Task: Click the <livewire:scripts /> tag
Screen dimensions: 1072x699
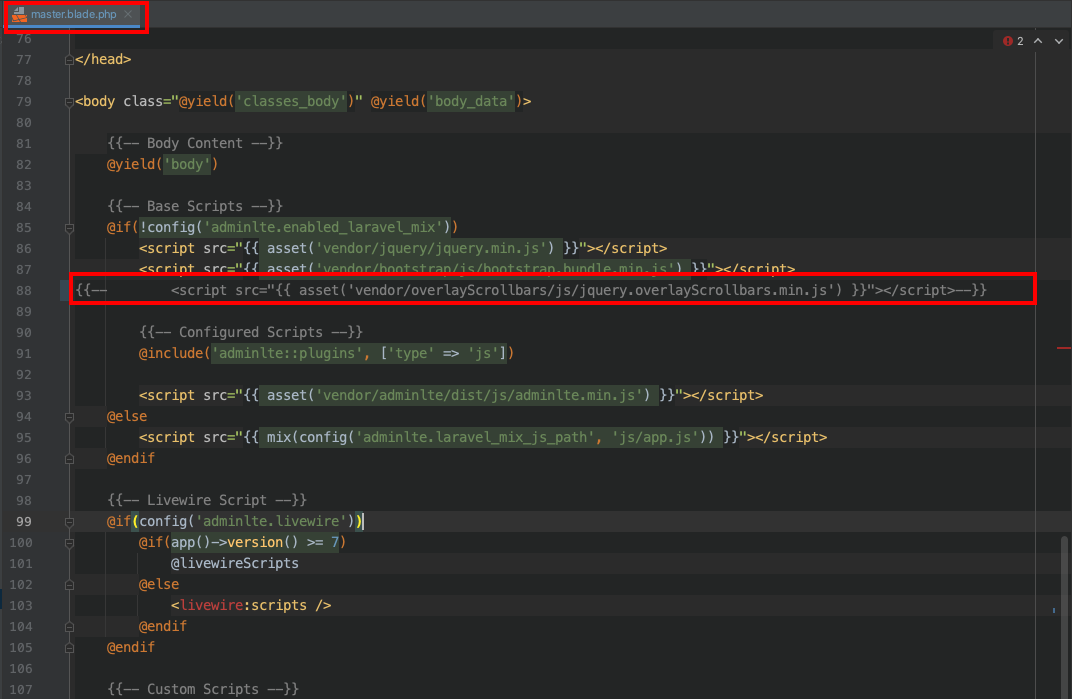Action: 251,605
